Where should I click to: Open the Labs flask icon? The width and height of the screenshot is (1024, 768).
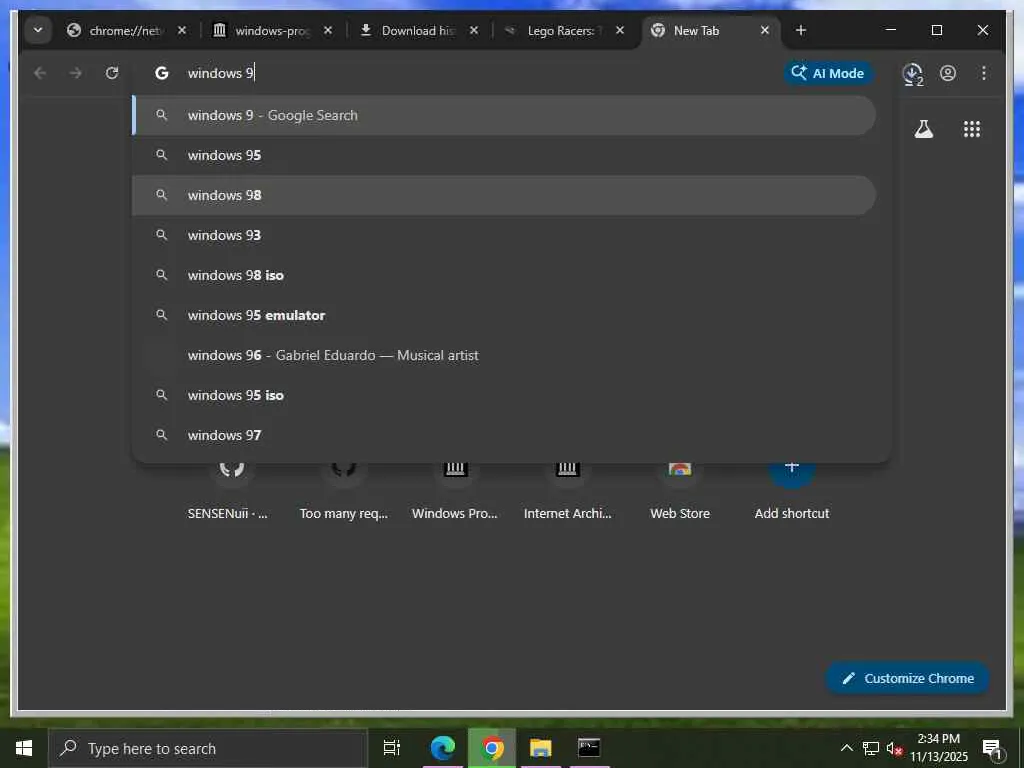923,129
